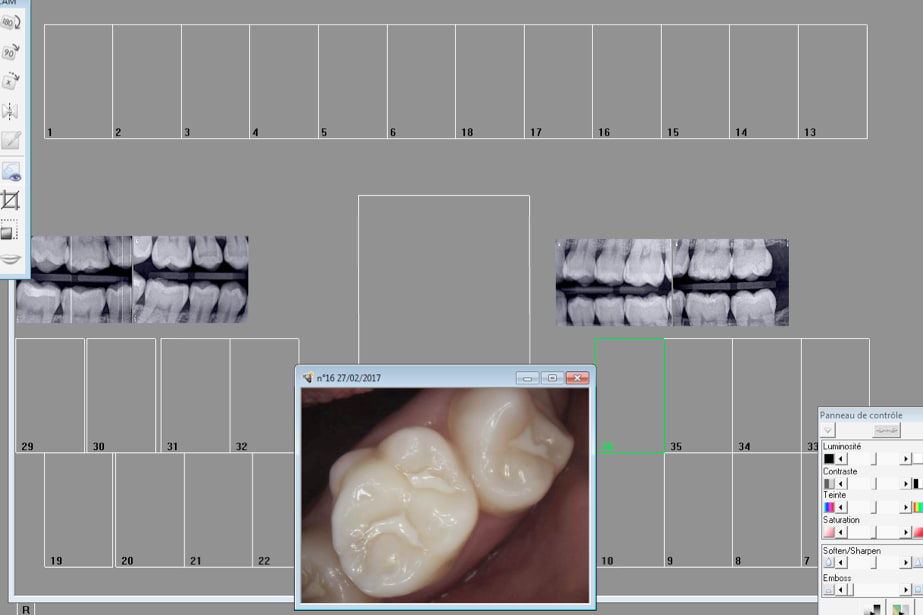Screen dimensions: 923x615
Task: Click the left arrow of Luminosité slider
Action: 841,458
